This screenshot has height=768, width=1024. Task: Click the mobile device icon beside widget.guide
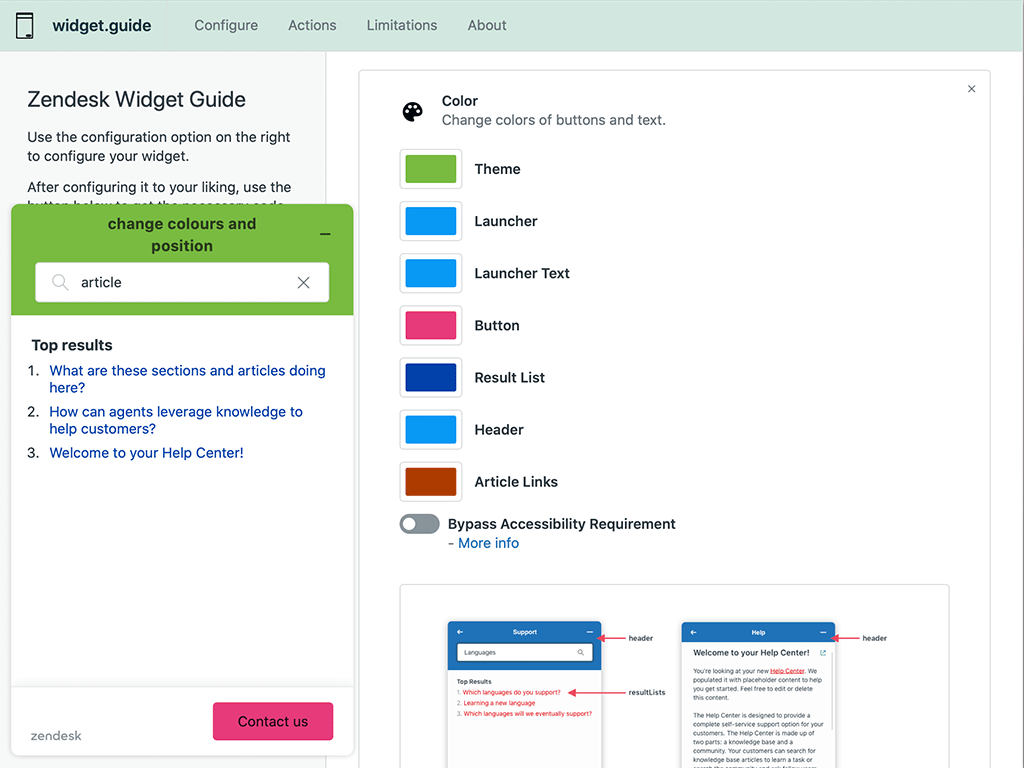point(26,25)
